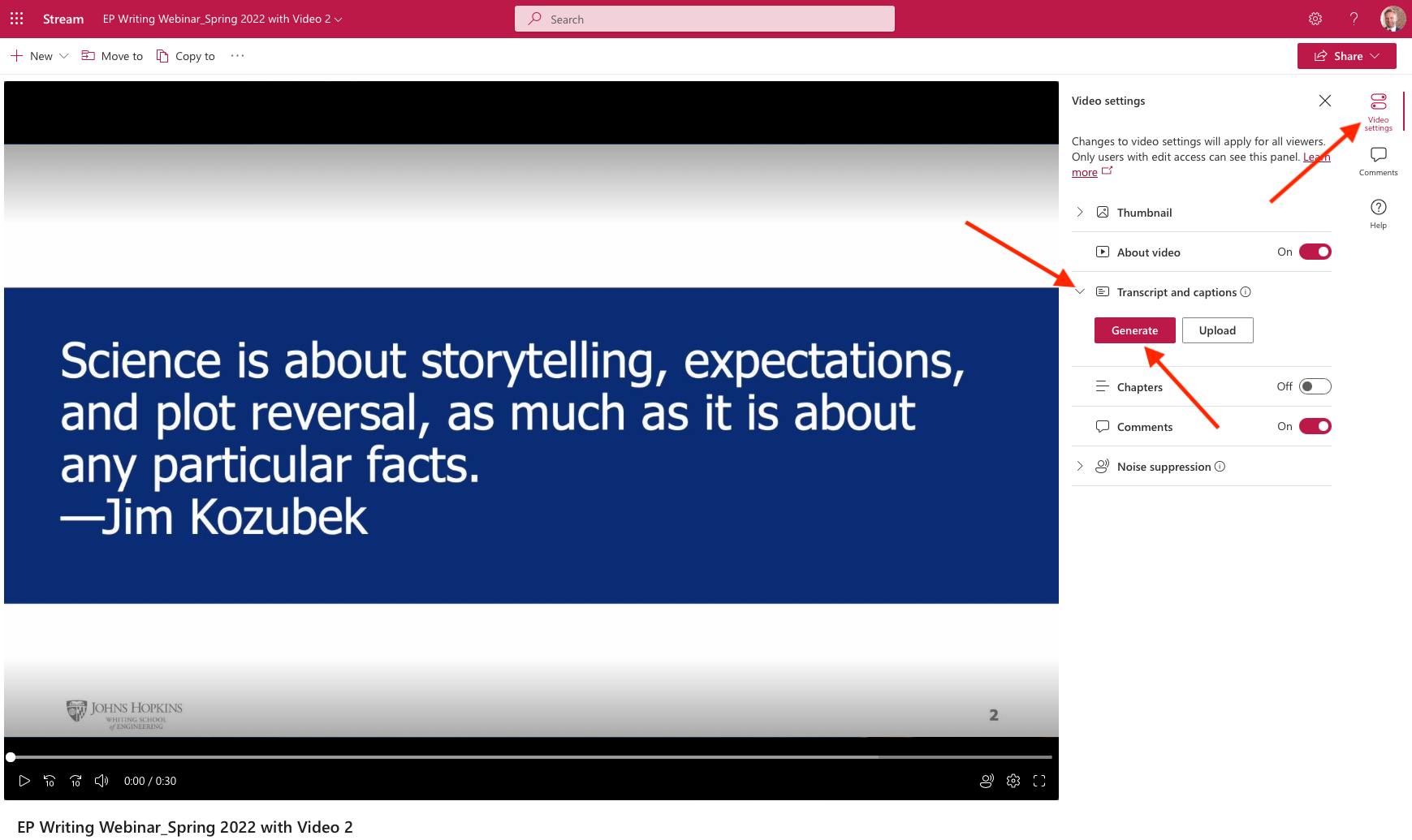Open the New dropdown menu
The image size is (1412, 840).
(40, 56)
